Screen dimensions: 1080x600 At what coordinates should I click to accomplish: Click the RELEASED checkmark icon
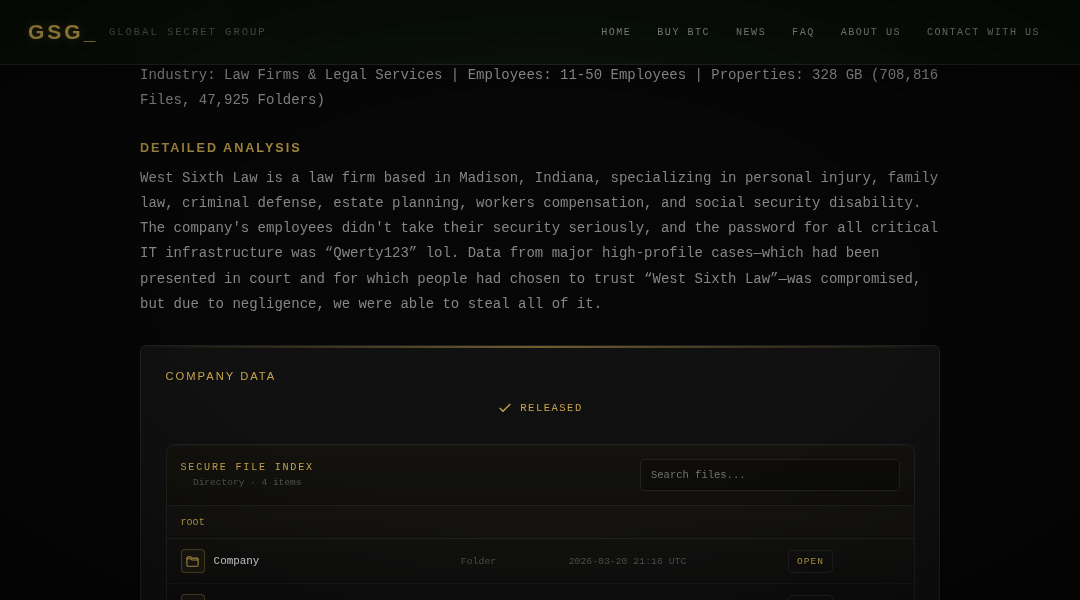click(x=505, y=408)
